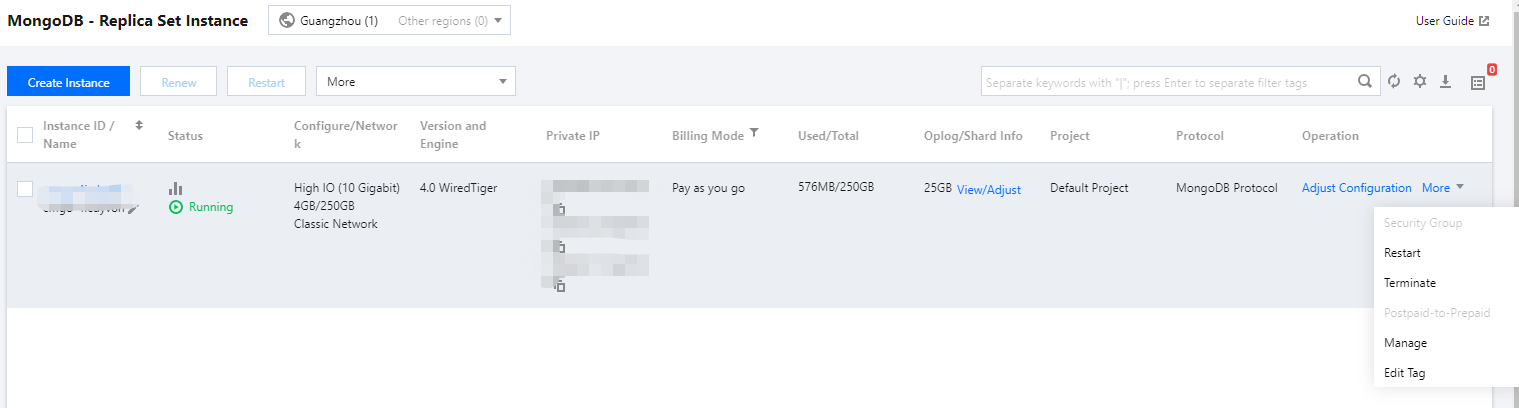Click the '576MB/250GB' usage cell
Image resolution: width=1519 pixels, height=408 pixels.
pos(836,187)
